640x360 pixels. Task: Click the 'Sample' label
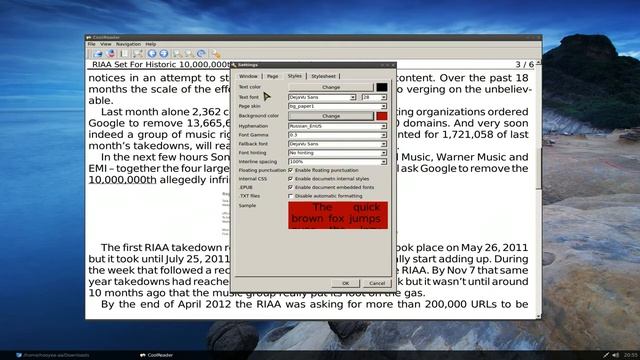pos(247,205)
